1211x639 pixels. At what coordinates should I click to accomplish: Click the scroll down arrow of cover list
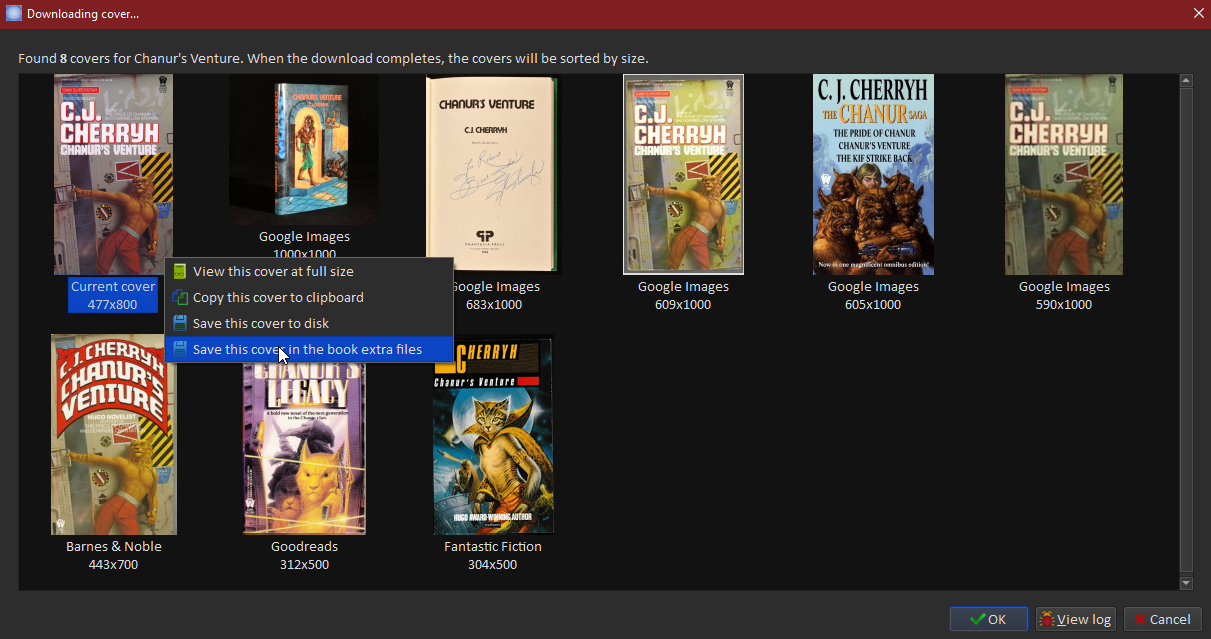tap(1186, 583)
